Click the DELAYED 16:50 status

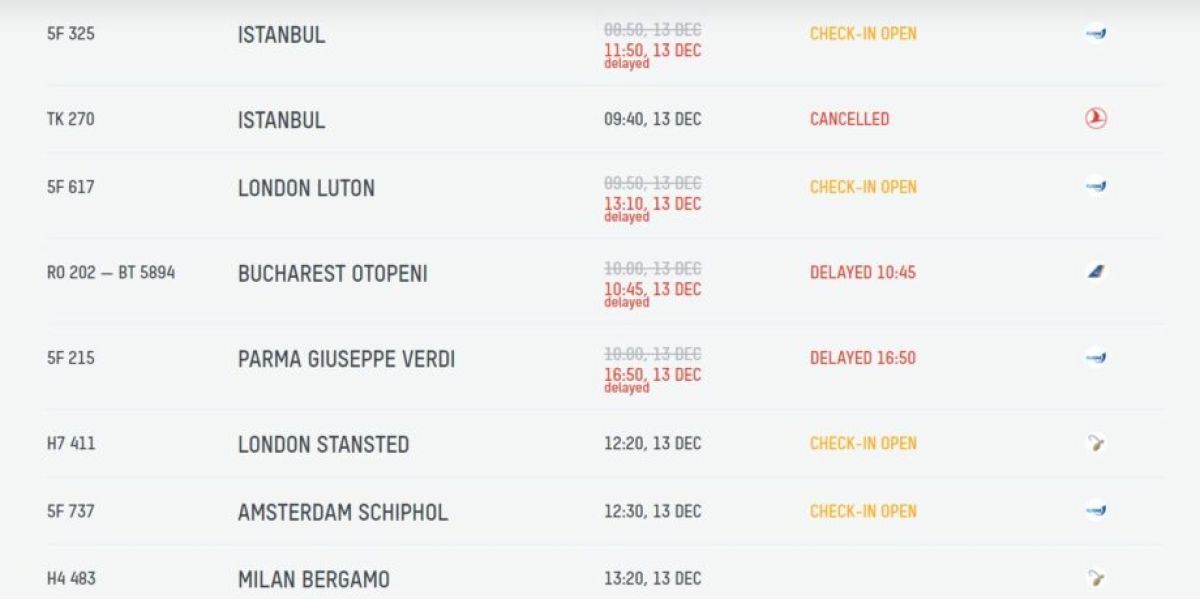pyautogui.click(x=862, y=358)
